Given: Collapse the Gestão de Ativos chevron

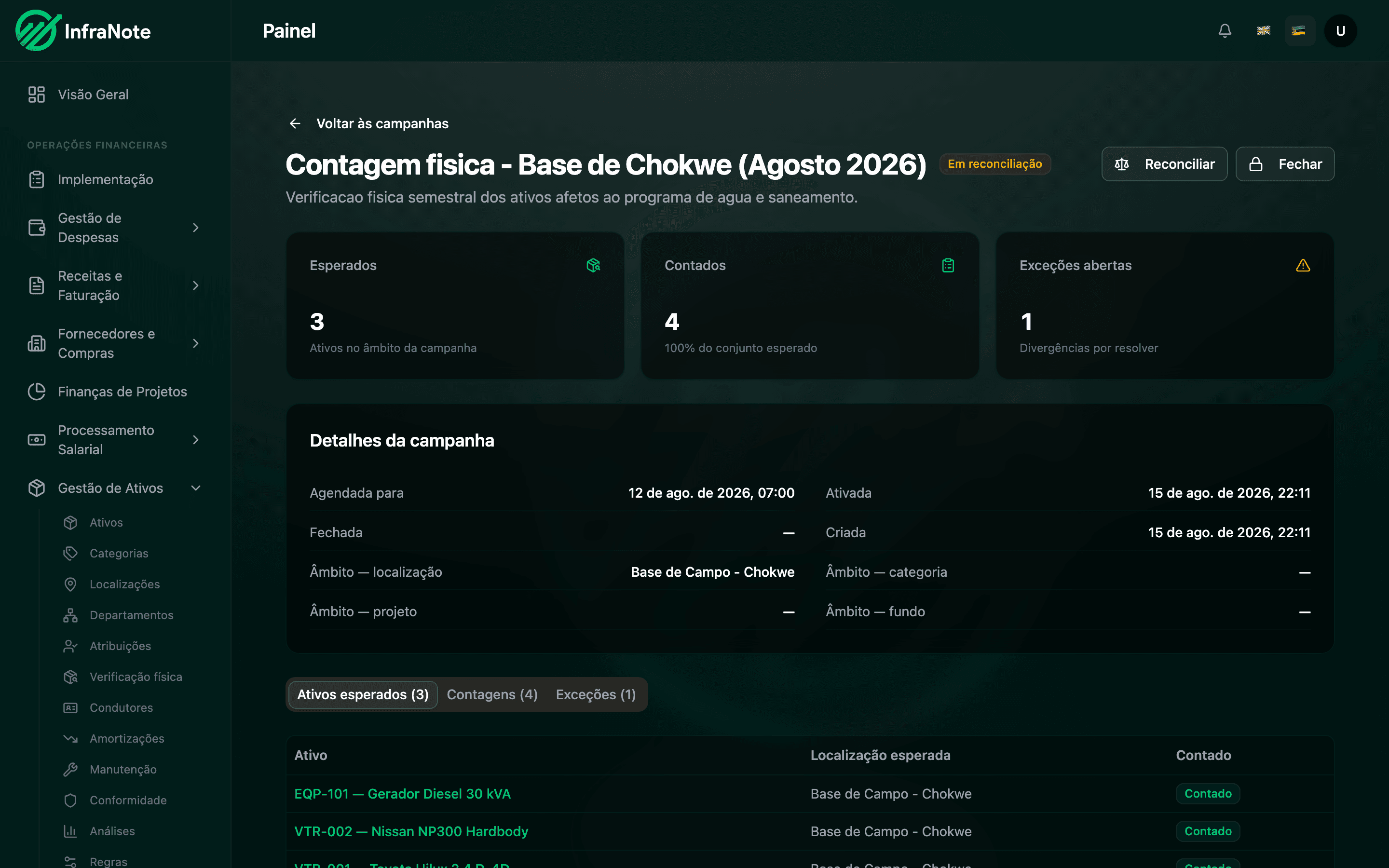Looking at the screenshot, I should pos(196,488).
